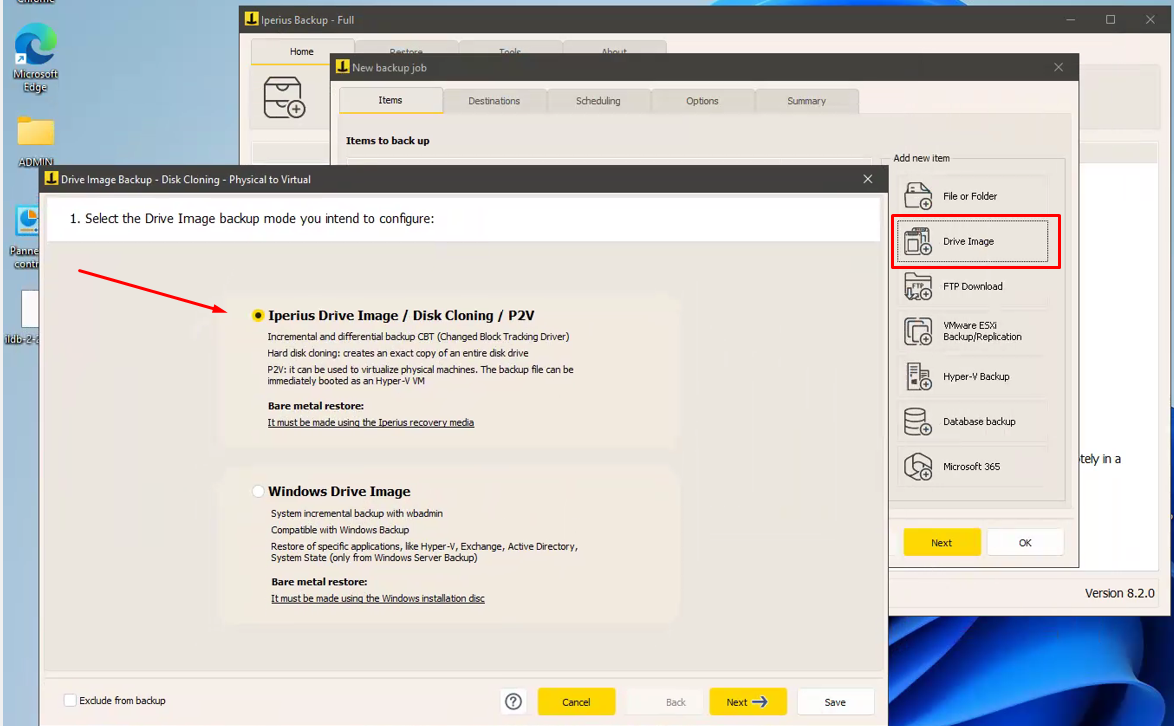The height and width of the screenshot is (726, 1174).
Task: Open the Options tab
Action: click(702, 101)
